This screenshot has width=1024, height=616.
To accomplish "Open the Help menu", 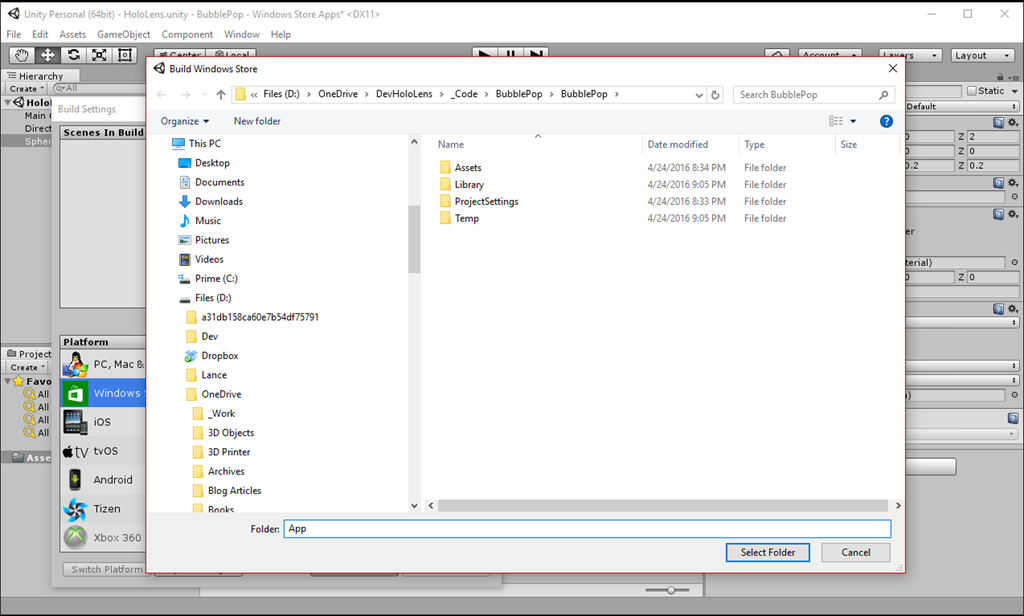I will coord(281,35).
